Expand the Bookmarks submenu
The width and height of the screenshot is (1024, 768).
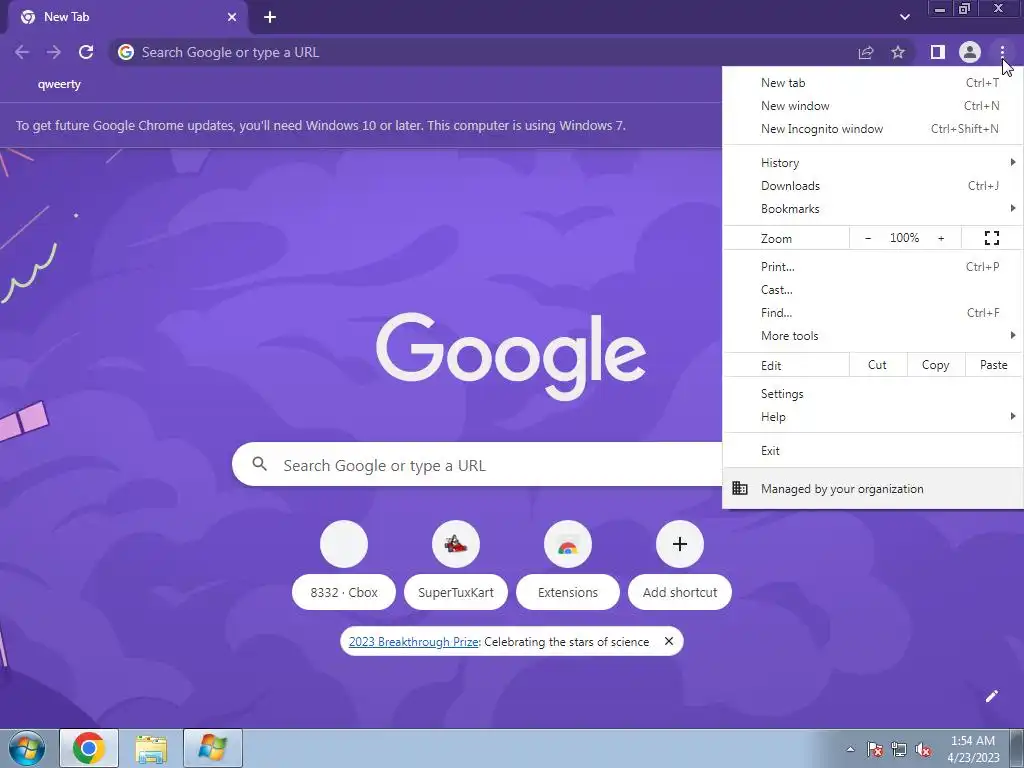pos(872,209)
